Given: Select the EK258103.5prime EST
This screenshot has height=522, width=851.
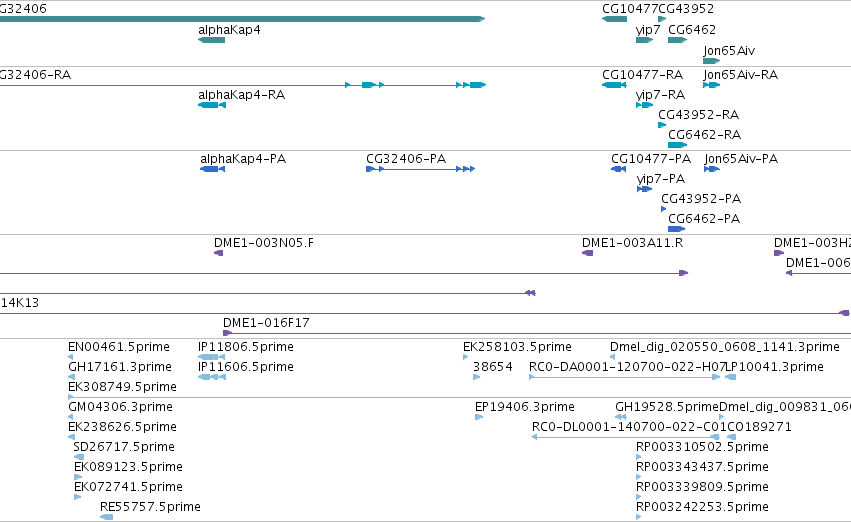Looking at the screenshot, I should [466, 357].
